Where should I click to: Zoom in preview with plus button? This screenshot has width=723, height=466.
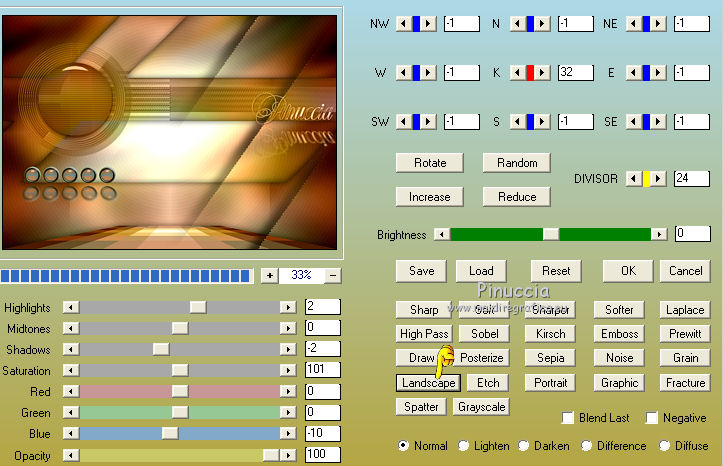270,276
